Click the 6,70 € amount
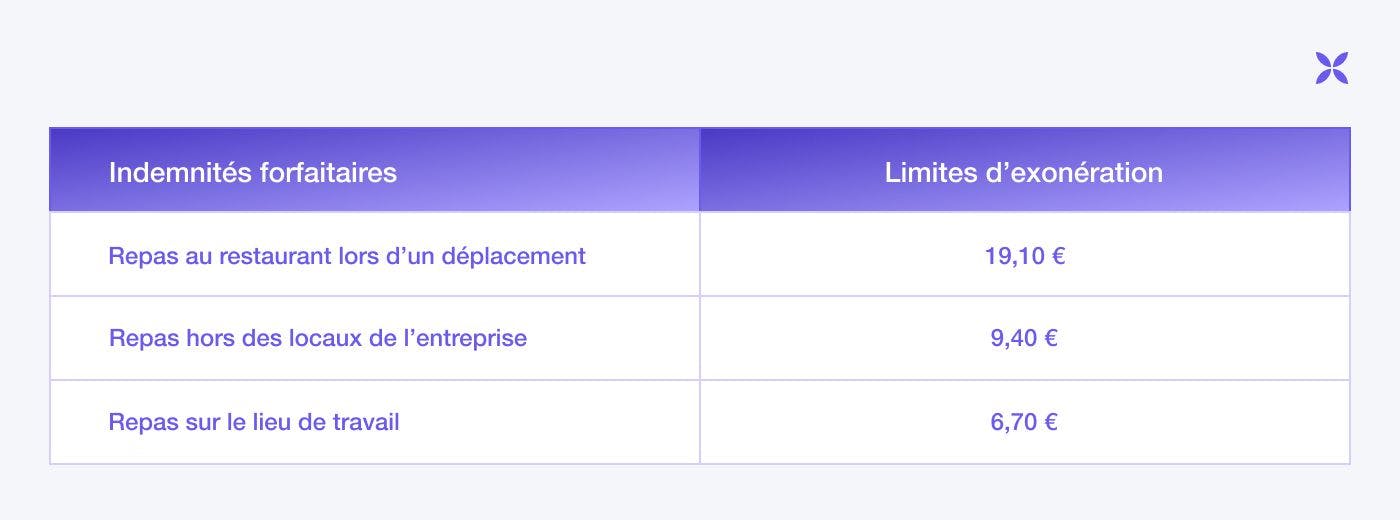Screen dimensions: 1400x520 1024,422
